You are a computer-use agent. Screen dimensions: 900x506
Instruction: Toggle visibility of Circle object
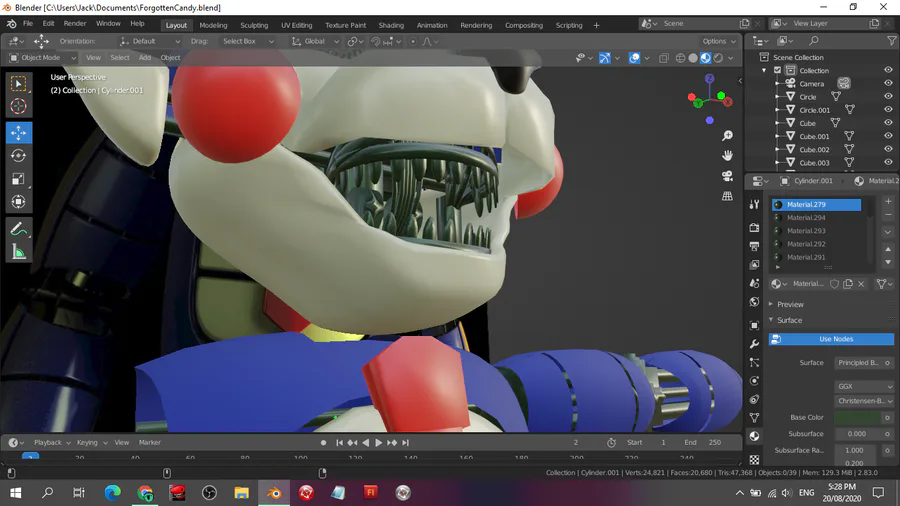pos(888,97)
